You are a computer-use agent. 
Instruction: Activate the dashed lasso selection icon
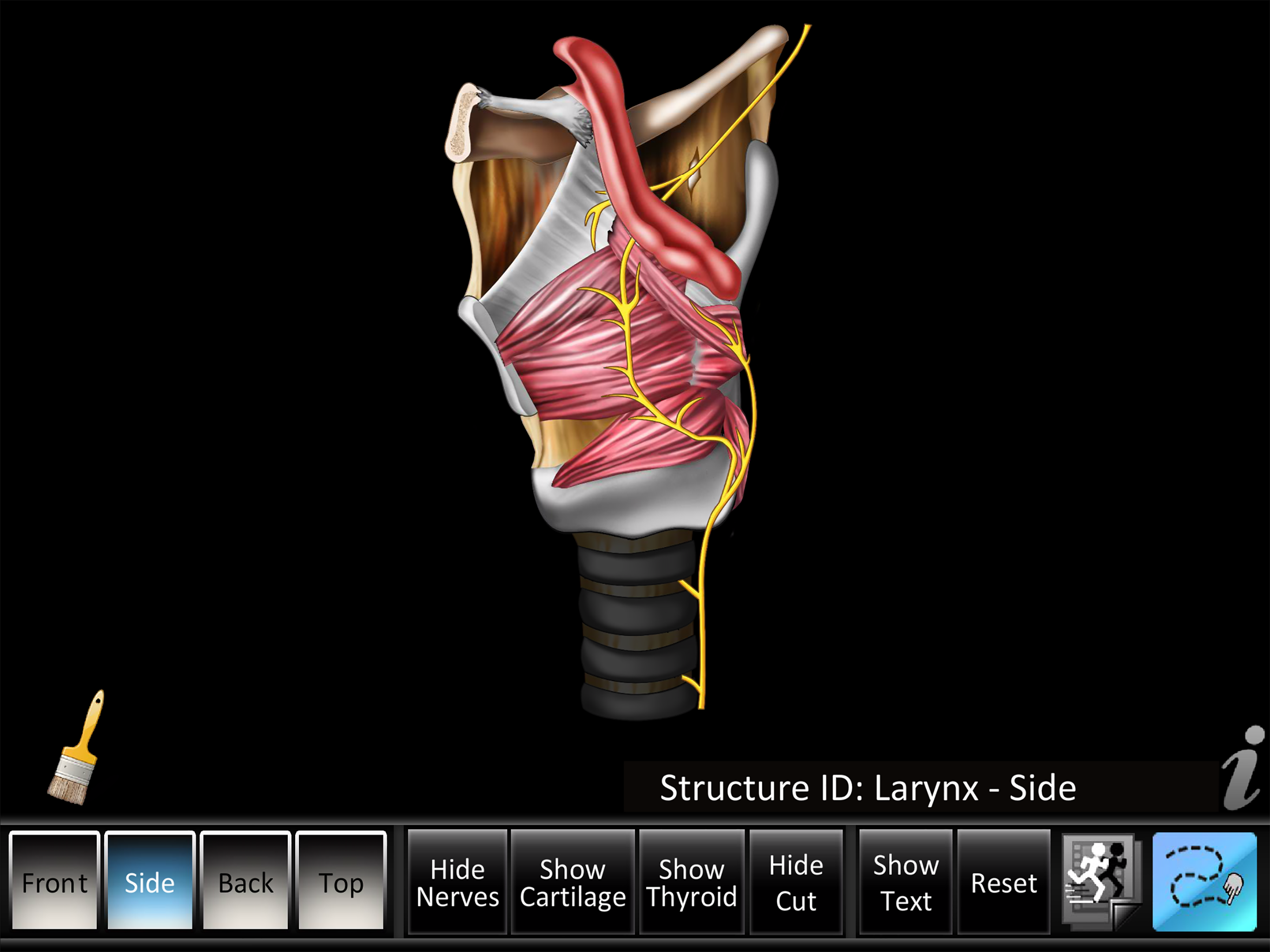pos(1204,881)
